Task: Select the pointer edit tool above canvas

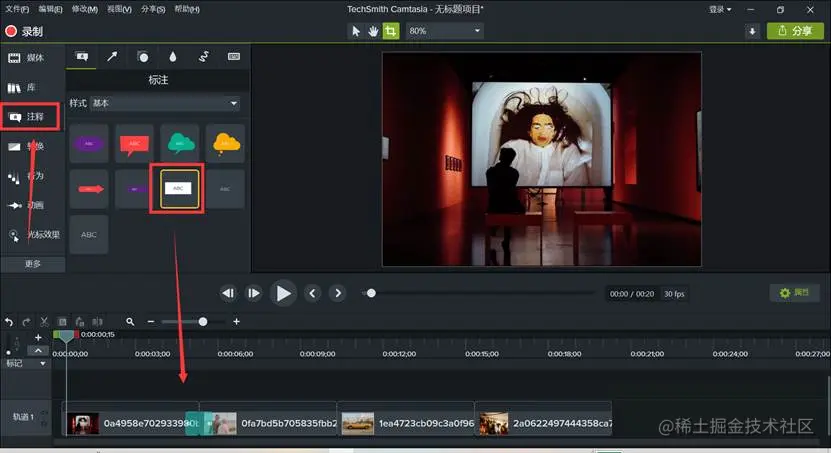Action: click(356, 31)
